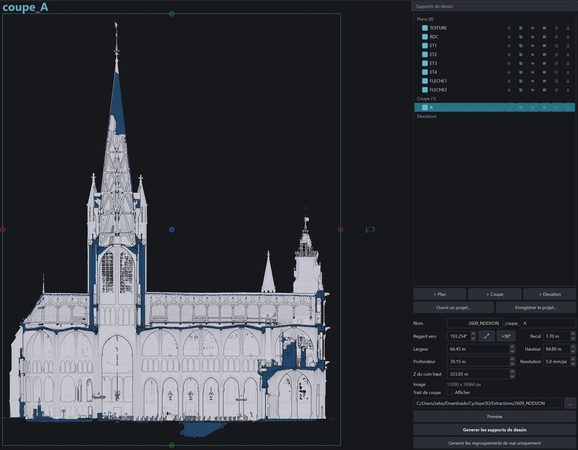Click the first action icon in the FLECHE1 row
Viewport: 578px width, 450px height.
[509, 81]
